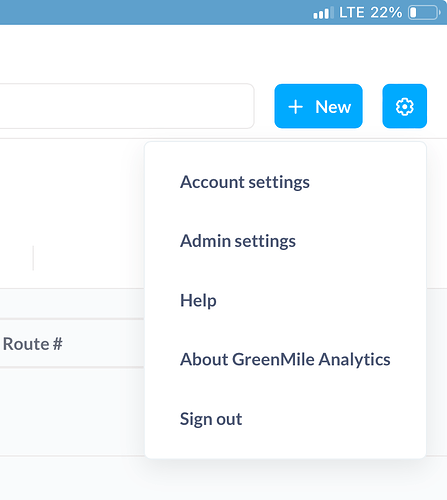Tap the battery icon in status bar
The height and width of the screenshot is (500, 447).
point(424,13)
